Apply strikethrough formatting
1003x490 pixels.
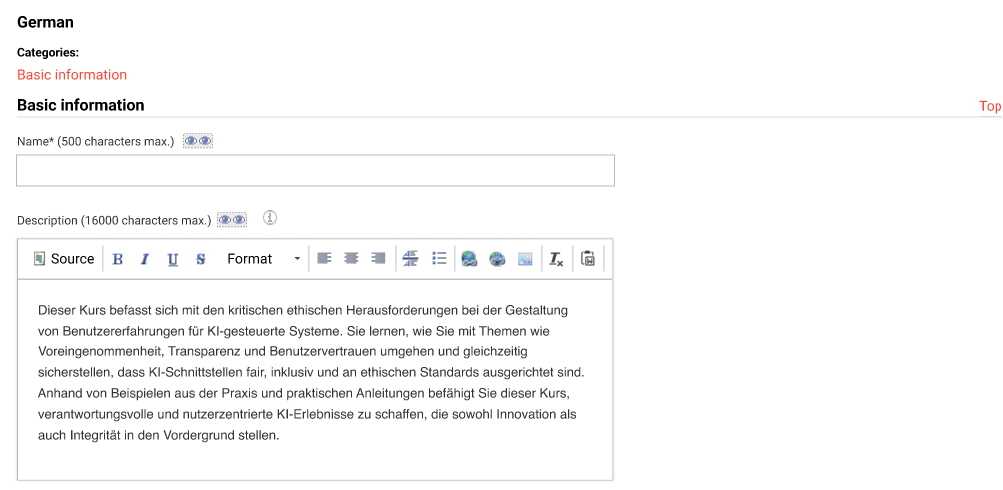(201, 259)
